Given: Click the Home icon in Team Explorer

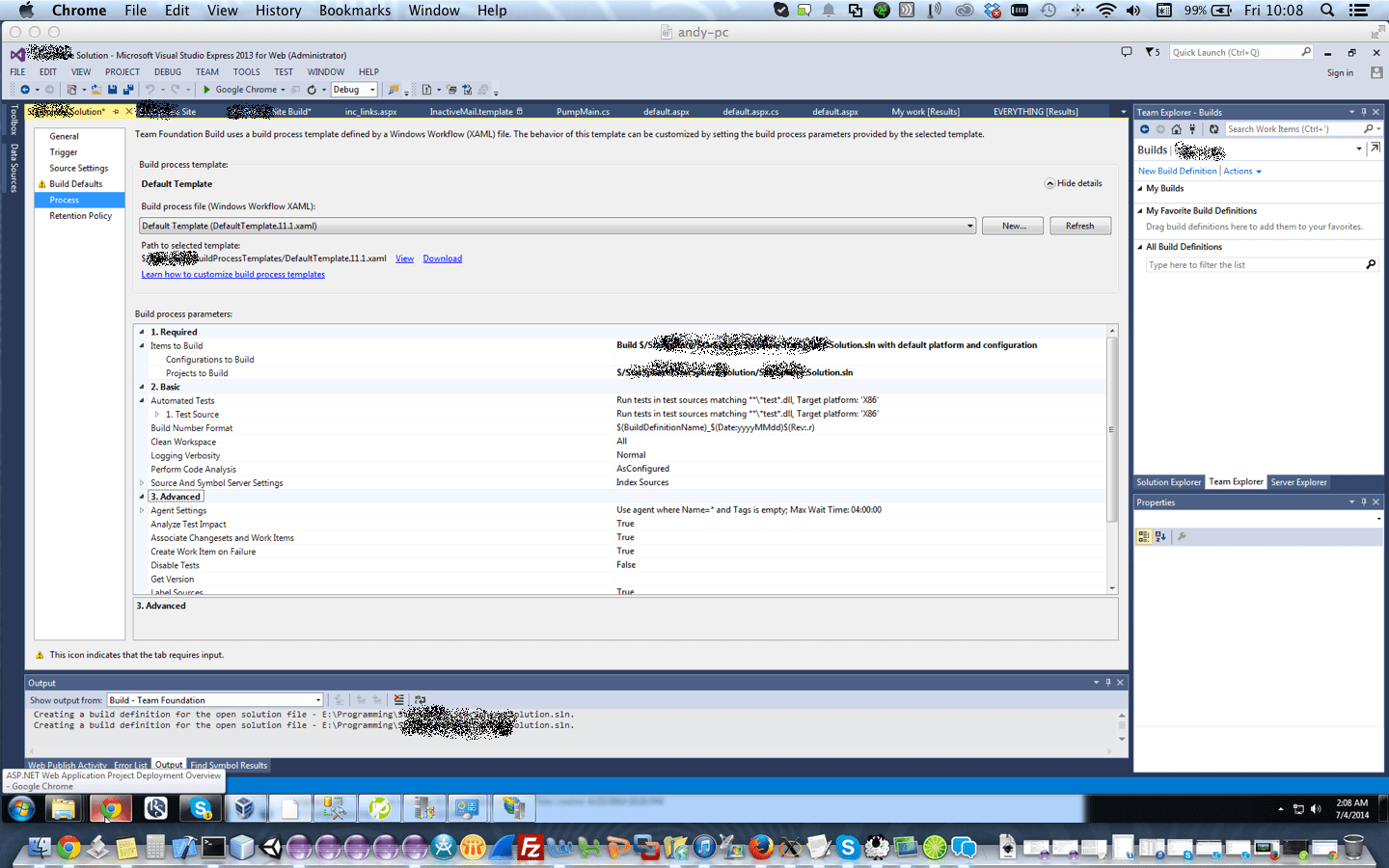Looking at the screenshot, I should [1176, 128].
